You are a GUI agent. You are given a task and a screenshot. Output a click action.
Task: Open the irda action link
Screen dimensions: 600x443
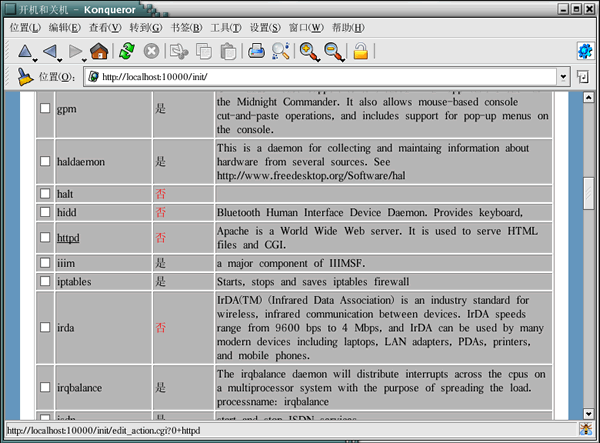pyautogui.click(x=66, y=328)
